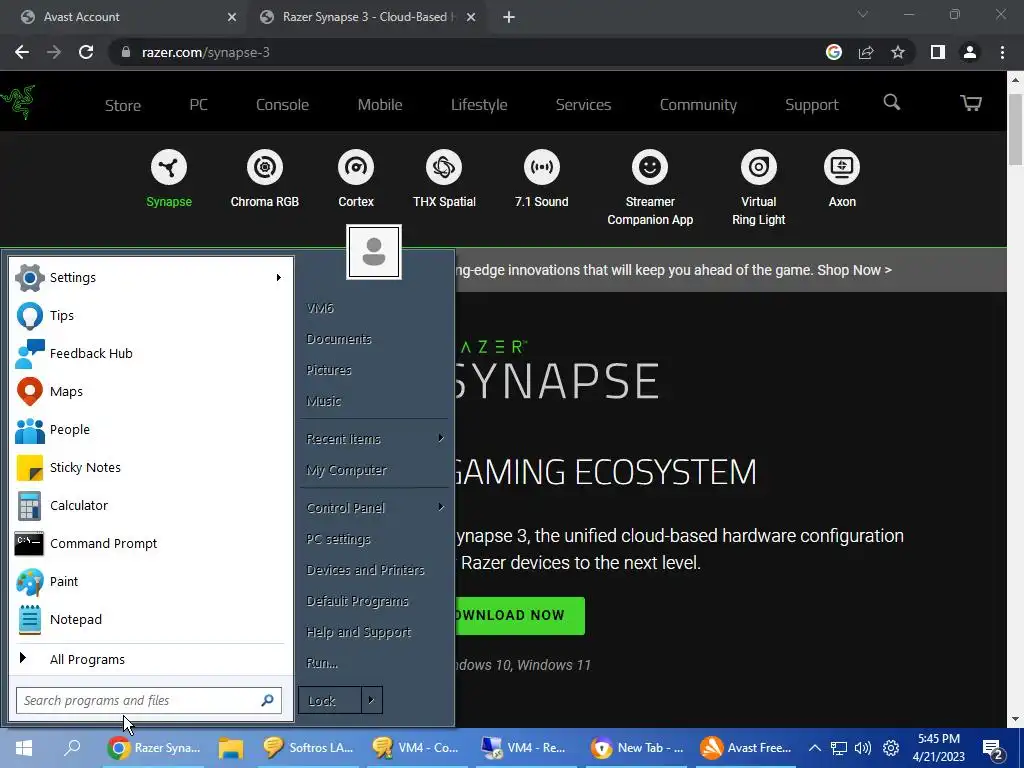1024x768 pixels.
Task: Open the Razer site search
Action: (x=891, y=103)
